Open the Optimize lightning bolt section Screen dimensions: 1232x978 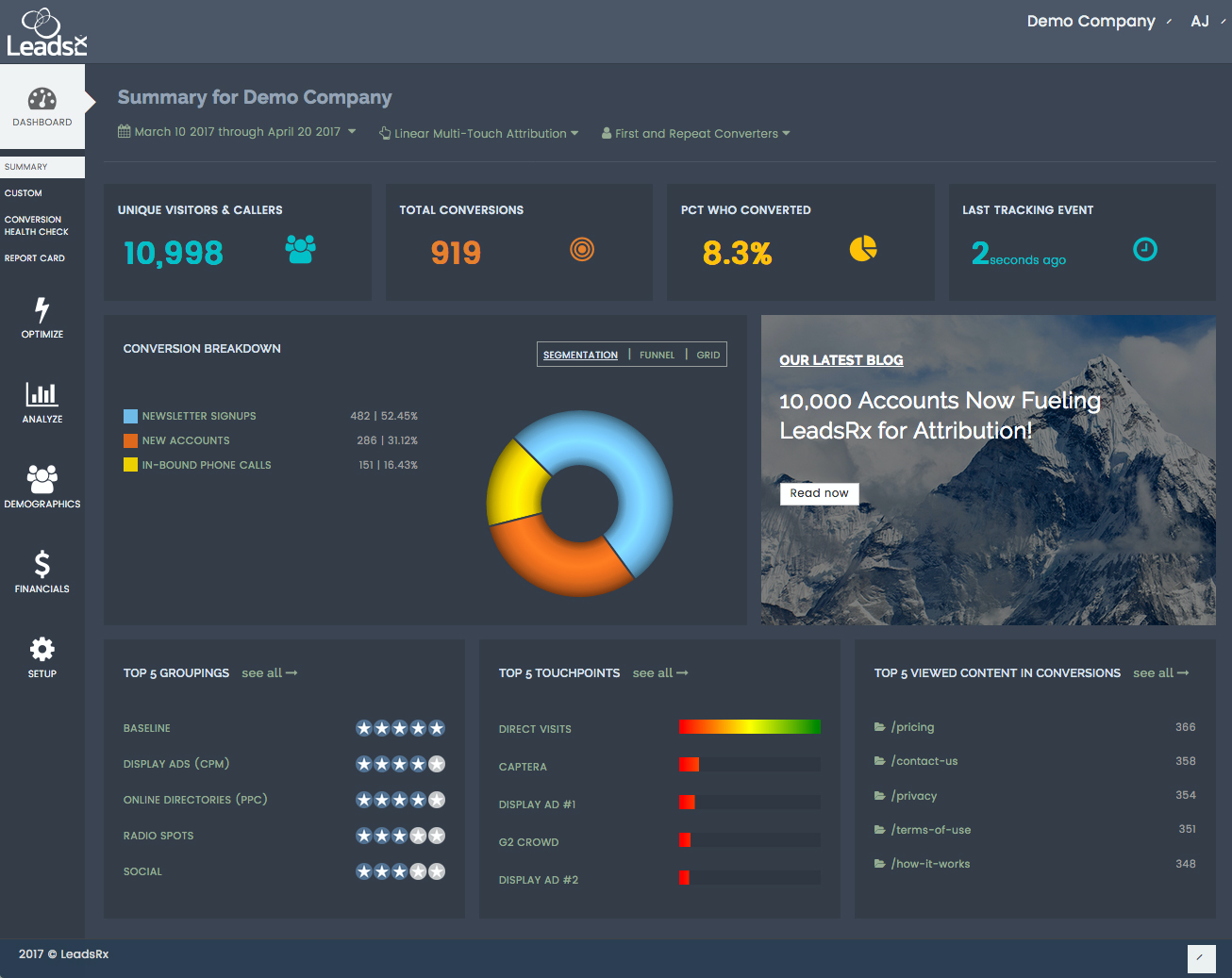[42, 310]
